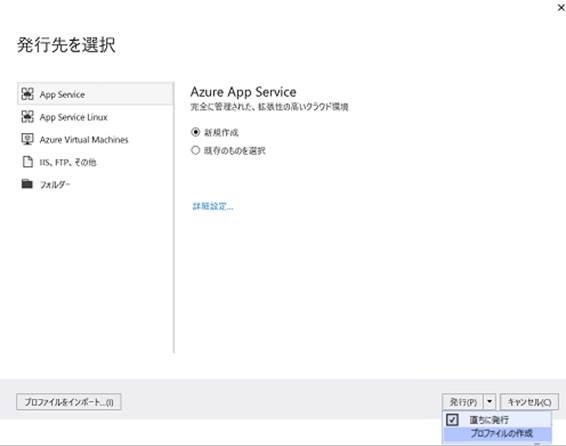This screenshot has height=446, width=566.
Task: Choose the IIS、FTP、その他 option
Action: [x=95, y=162]
